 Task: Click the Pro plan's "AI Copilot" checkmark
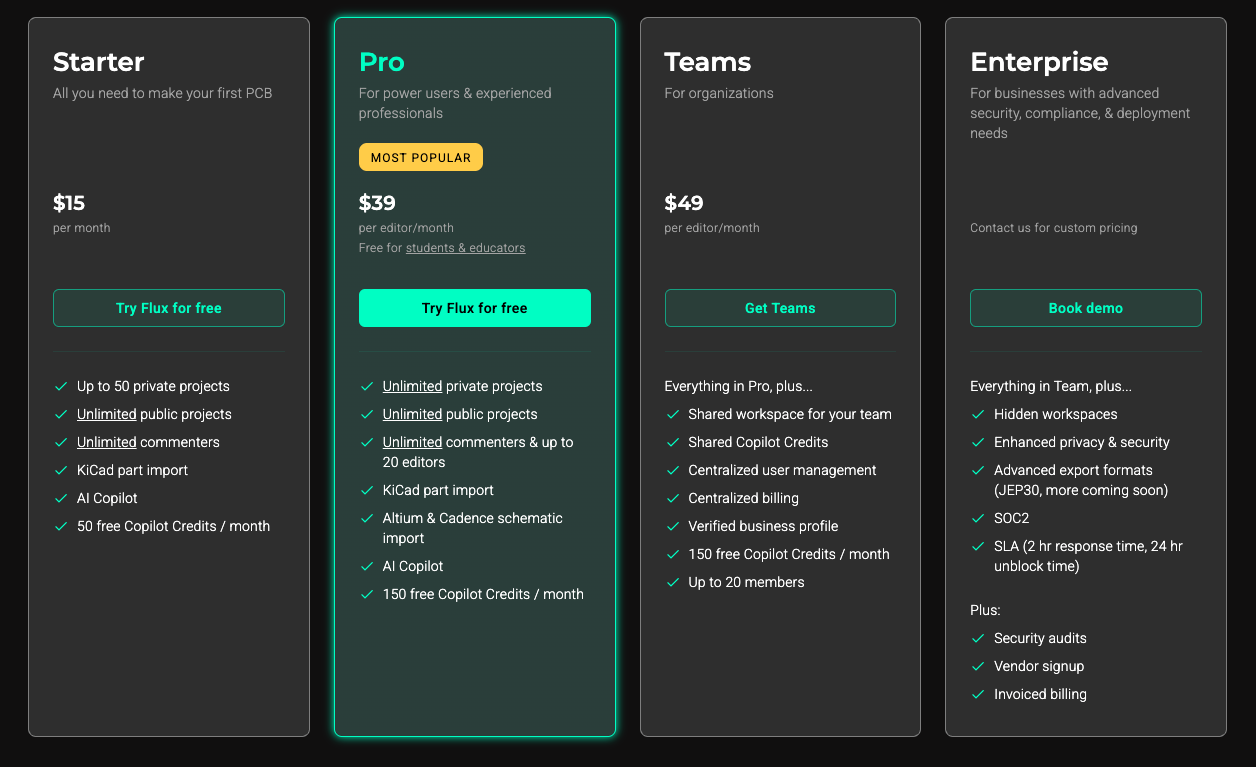coord(367,566)
